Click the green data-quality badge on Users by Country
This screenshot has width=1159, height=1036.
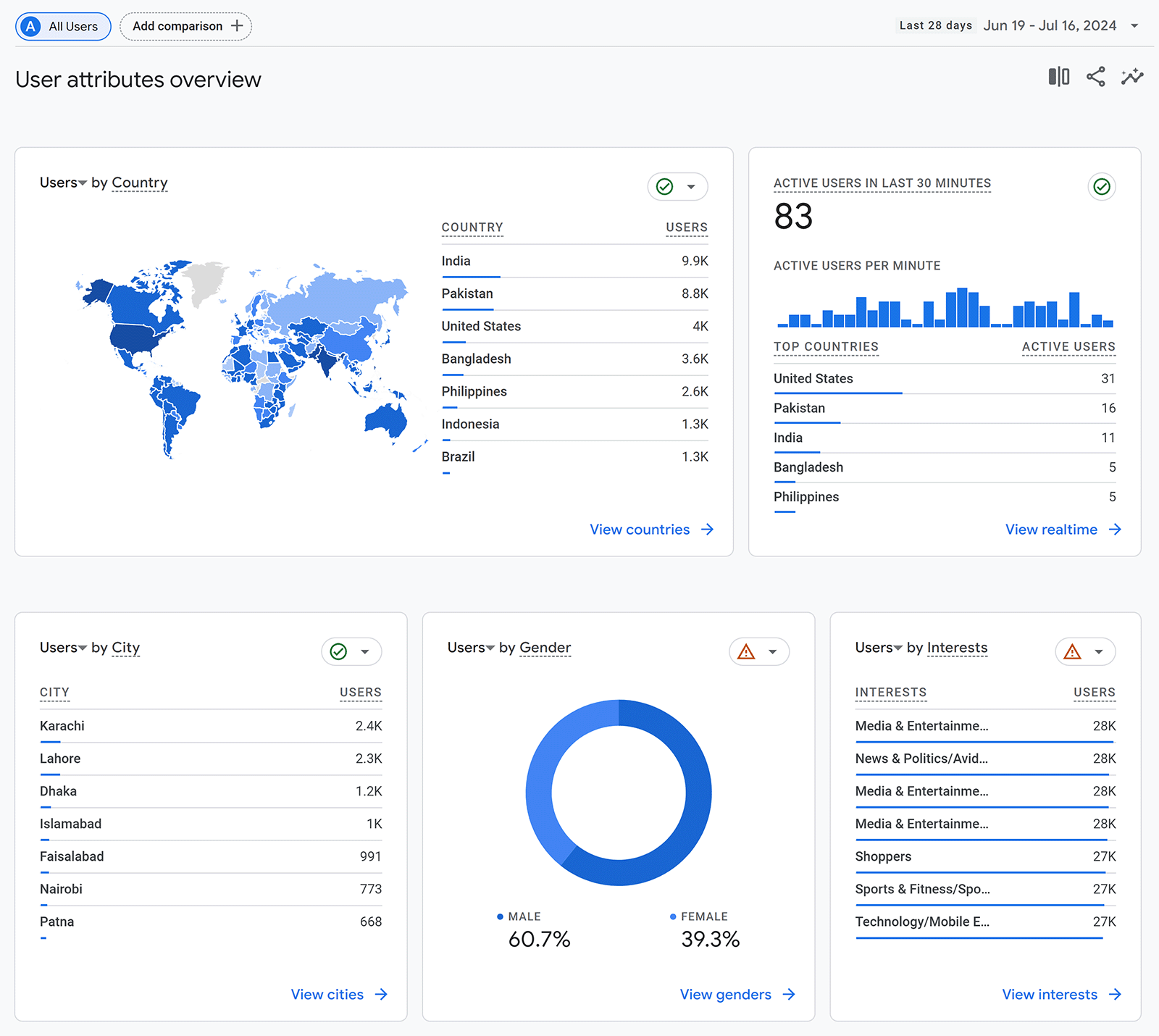(665, 187)
